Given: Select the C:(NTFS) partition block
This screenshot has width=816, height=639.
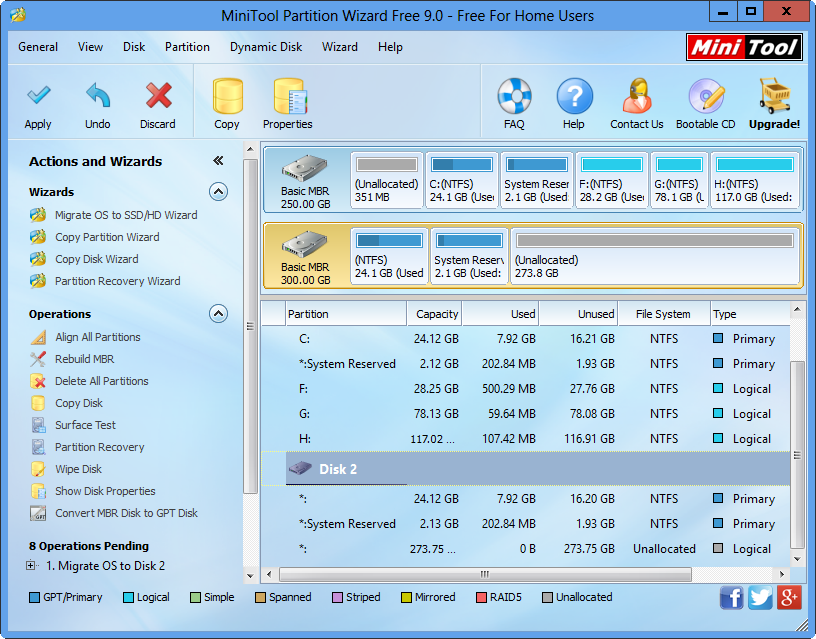Looking at the screenshot, I should [x=462, y=181].
